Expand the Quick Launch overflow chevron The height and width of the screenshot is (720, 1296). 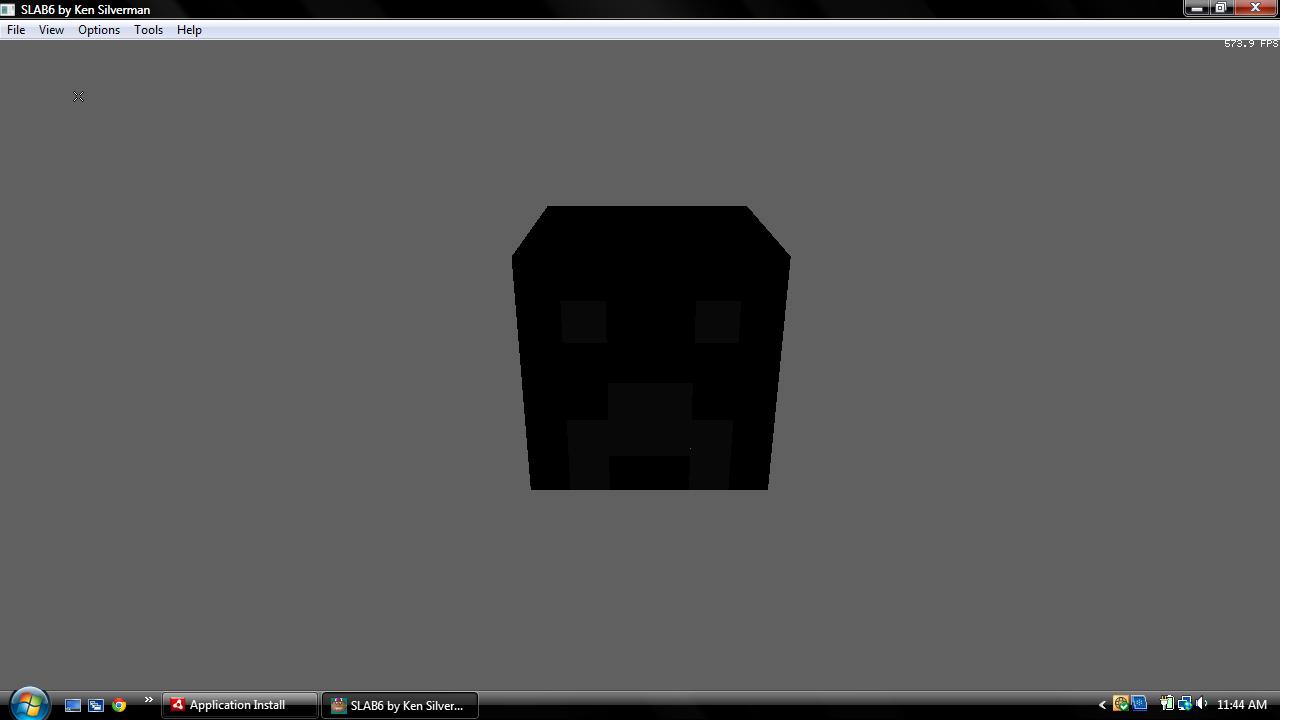147,699
